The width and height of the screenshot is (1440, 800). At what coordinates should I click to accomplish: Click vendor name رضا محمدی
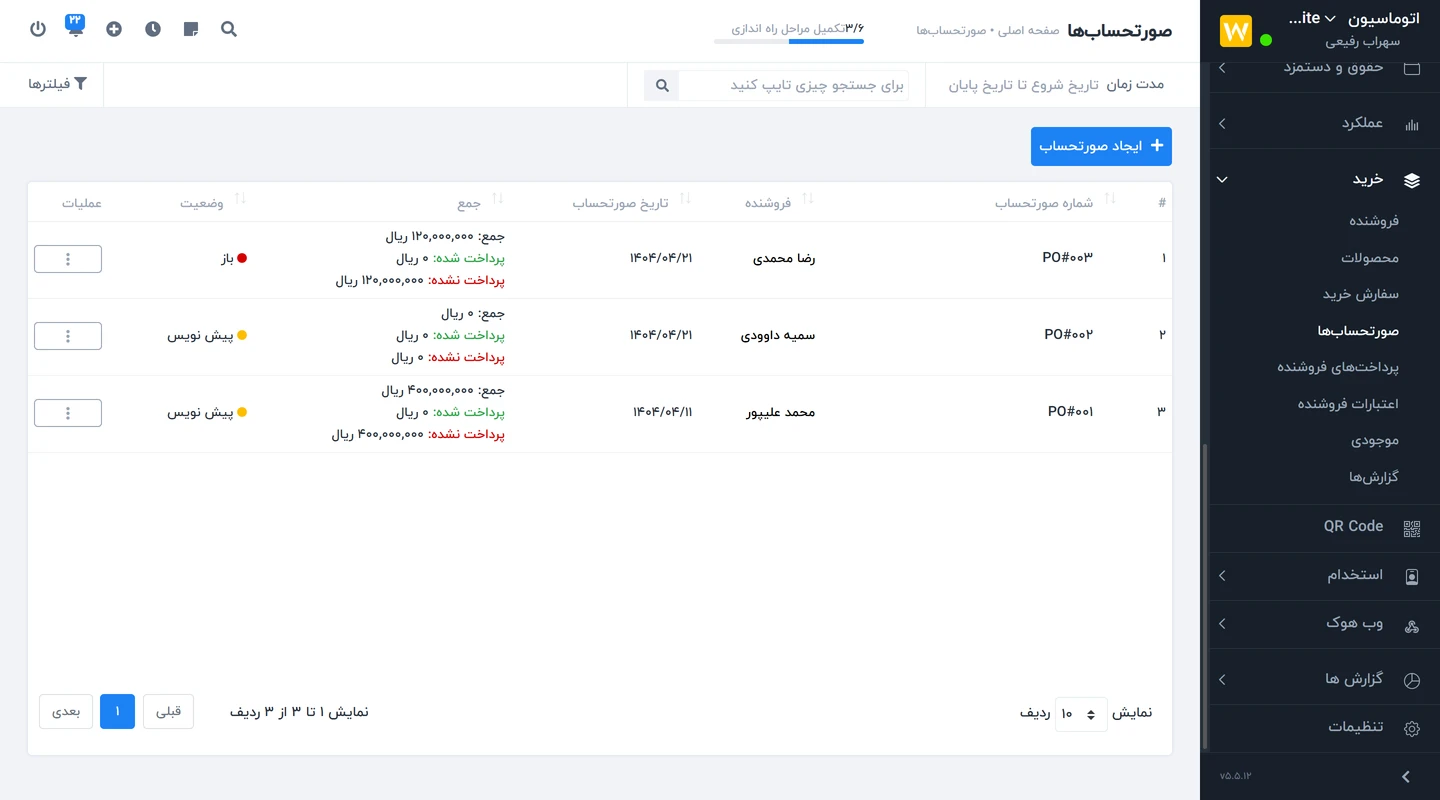(784, 259)
